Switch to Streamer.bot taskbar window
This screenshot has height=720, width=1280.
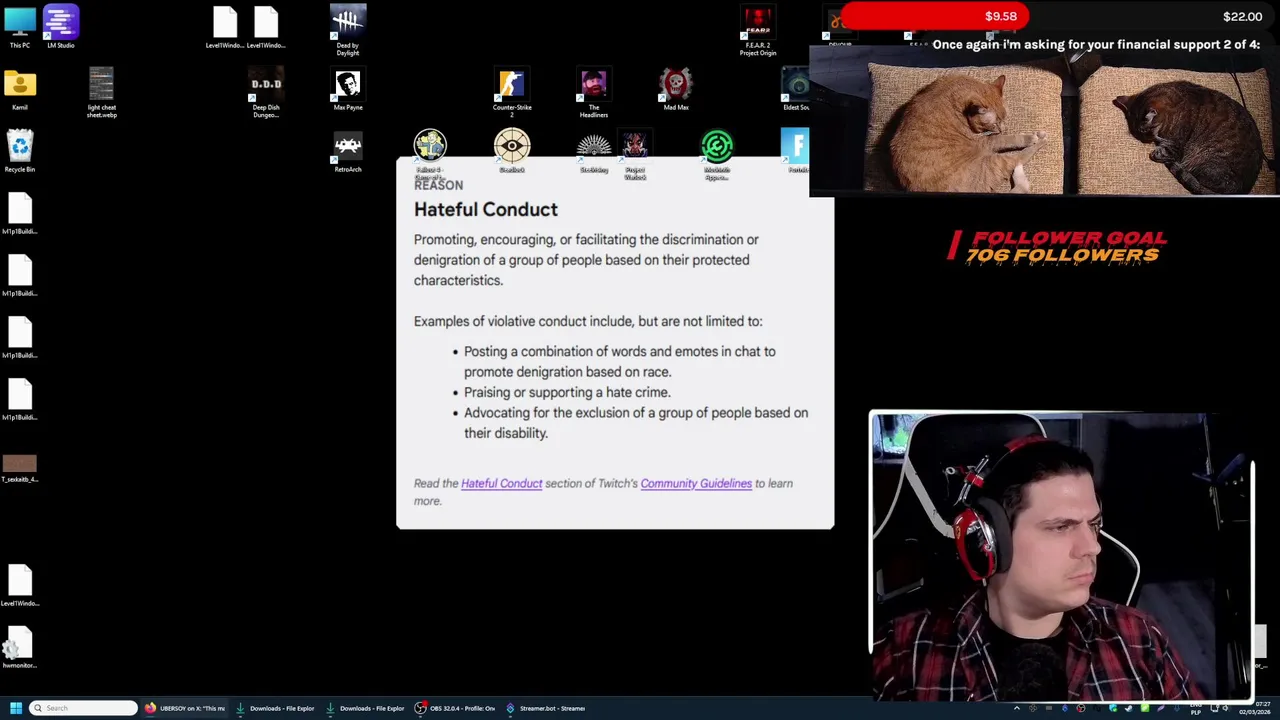[546, 708]
